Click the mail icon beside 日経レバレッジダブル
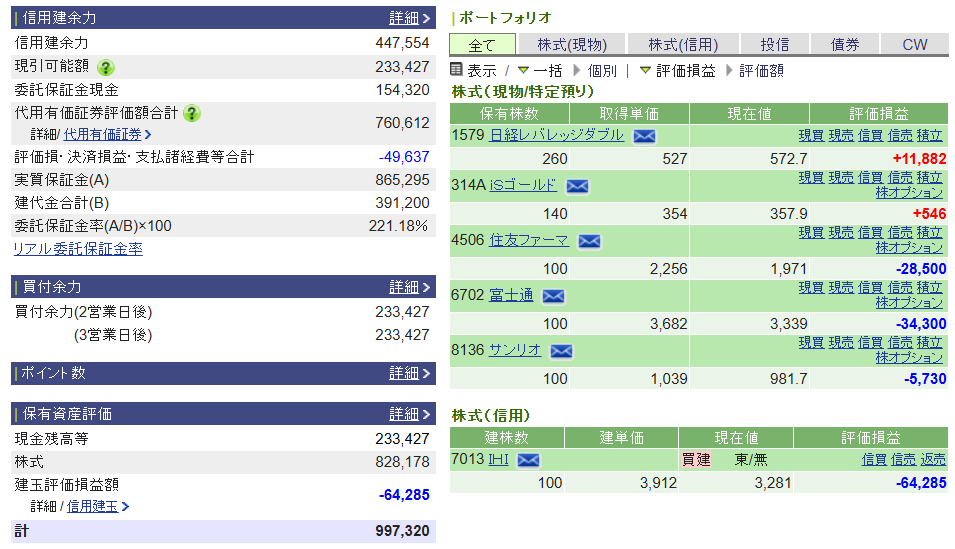Screen dimensions: 955x549 coord(644,136)
